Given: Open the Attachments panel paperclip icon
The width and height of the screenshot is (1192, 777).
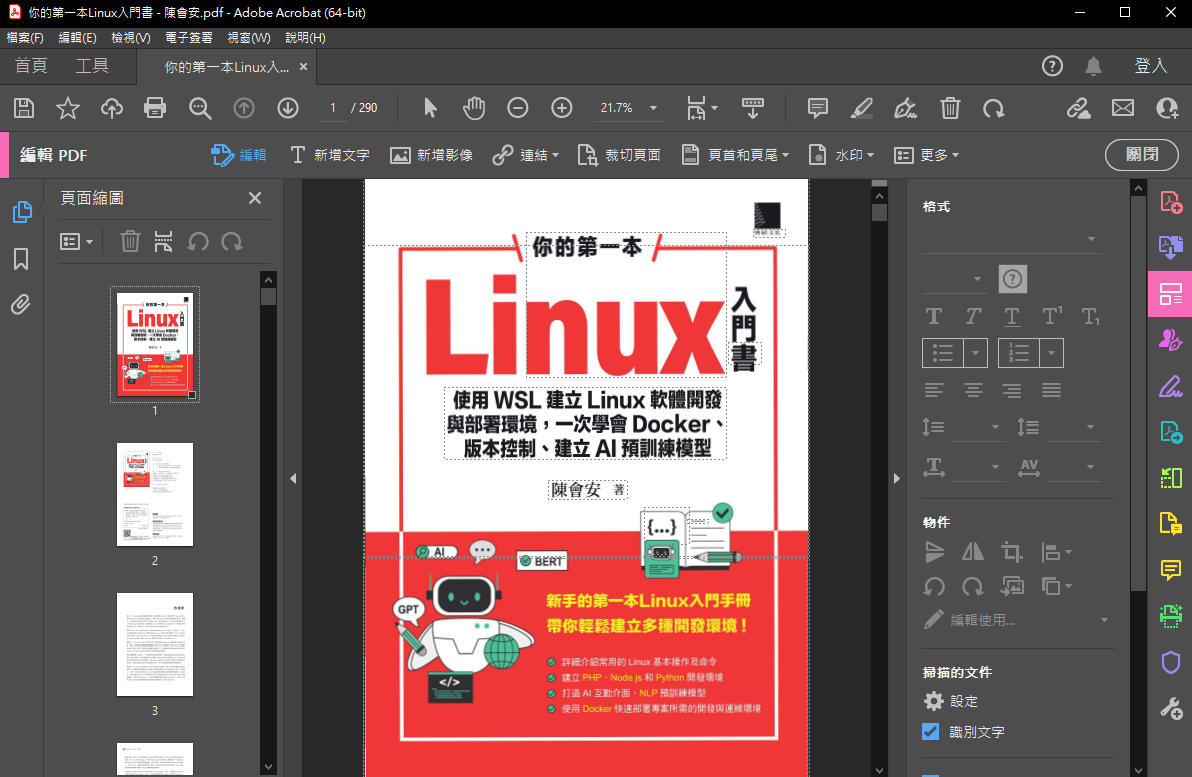Looking at the screenshot, I should [21, 305].
